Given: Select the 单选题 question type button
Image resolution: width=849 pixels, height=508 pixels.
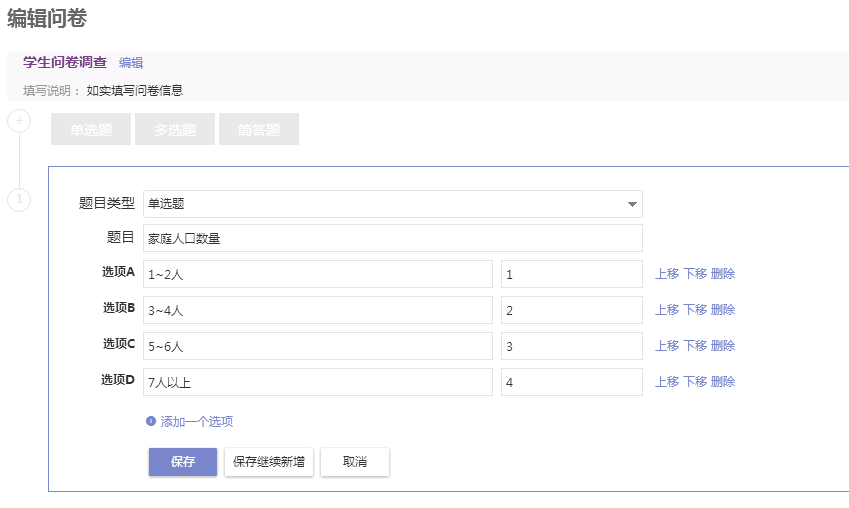Looking at the screenshot, I should [x=91, y=129].
